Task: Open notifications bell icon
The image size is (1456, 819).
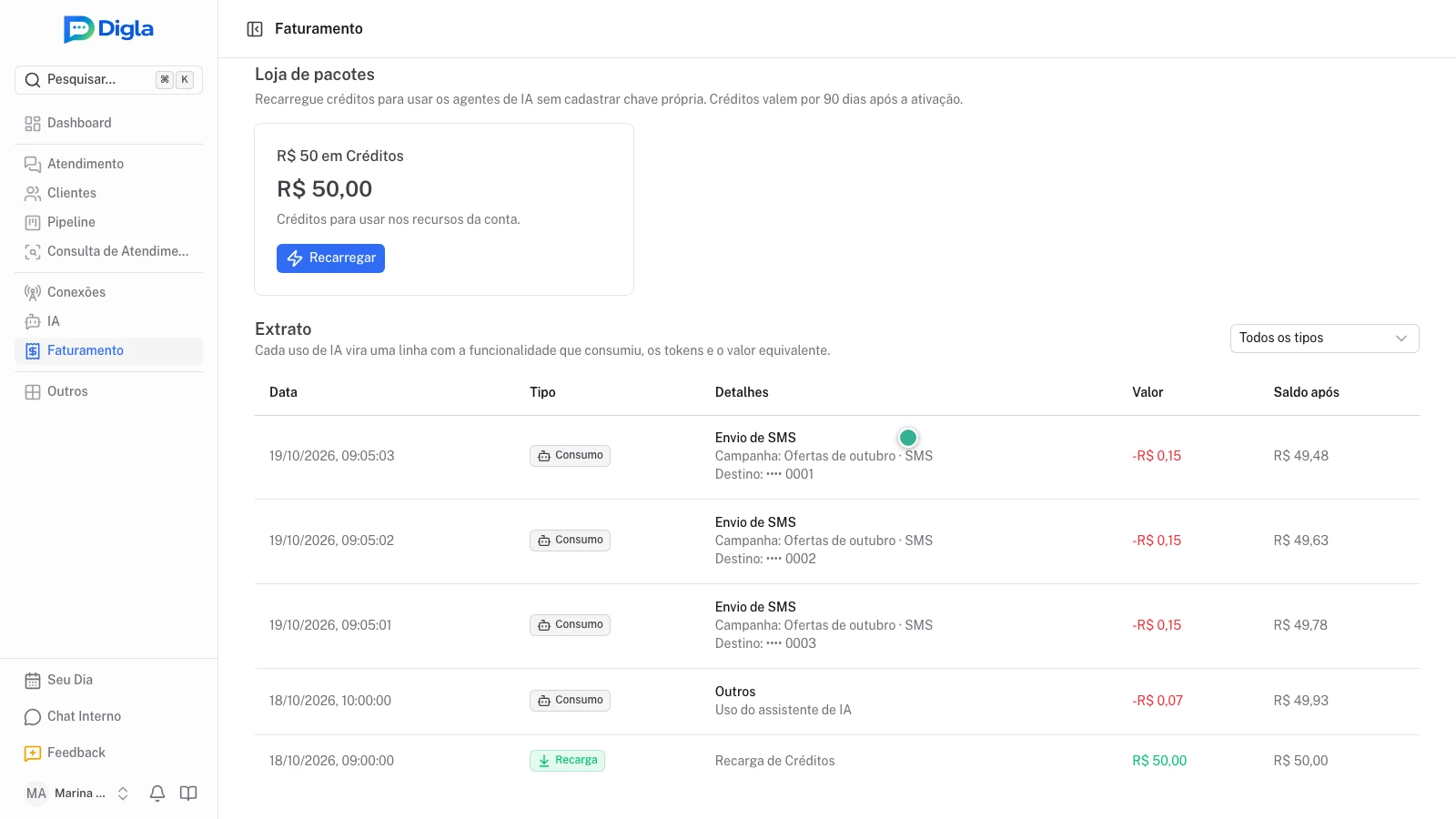Action: pos(157,794)
